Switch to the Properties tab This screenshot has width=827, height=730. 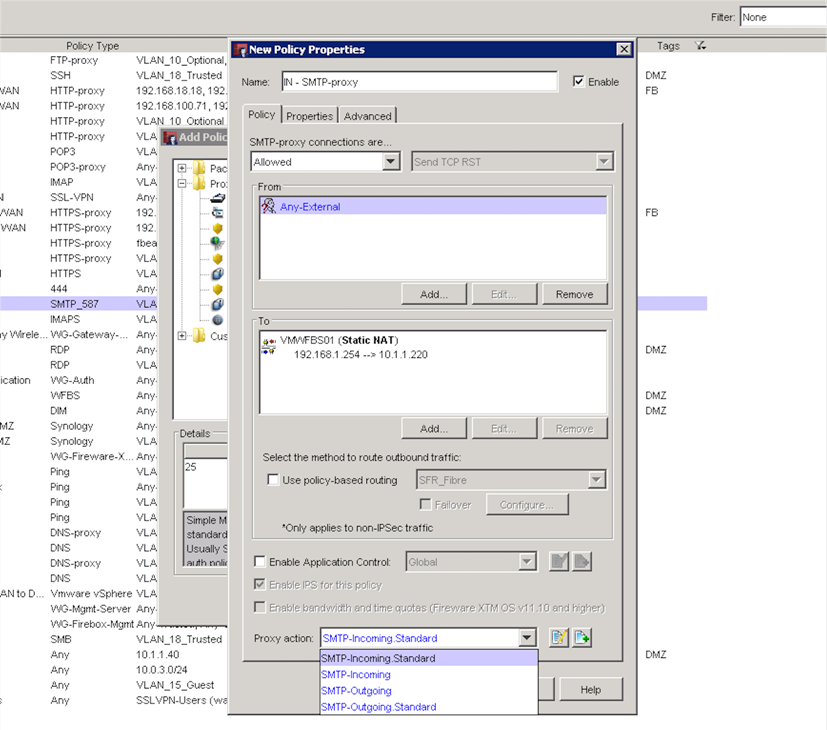[309, 116]
